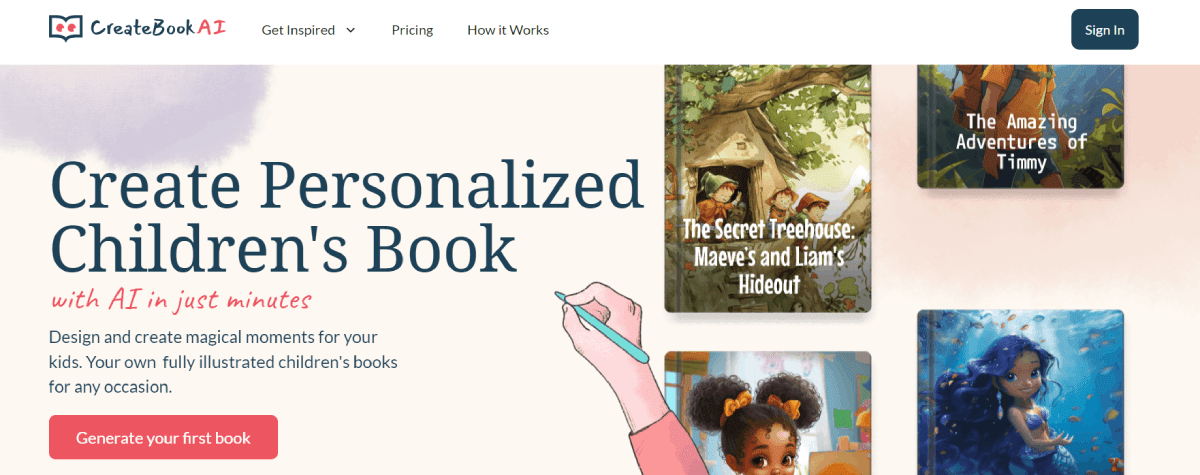Click Generate your first book button
The height and width of the screenshot is (475, 1200).
[163, 437]
